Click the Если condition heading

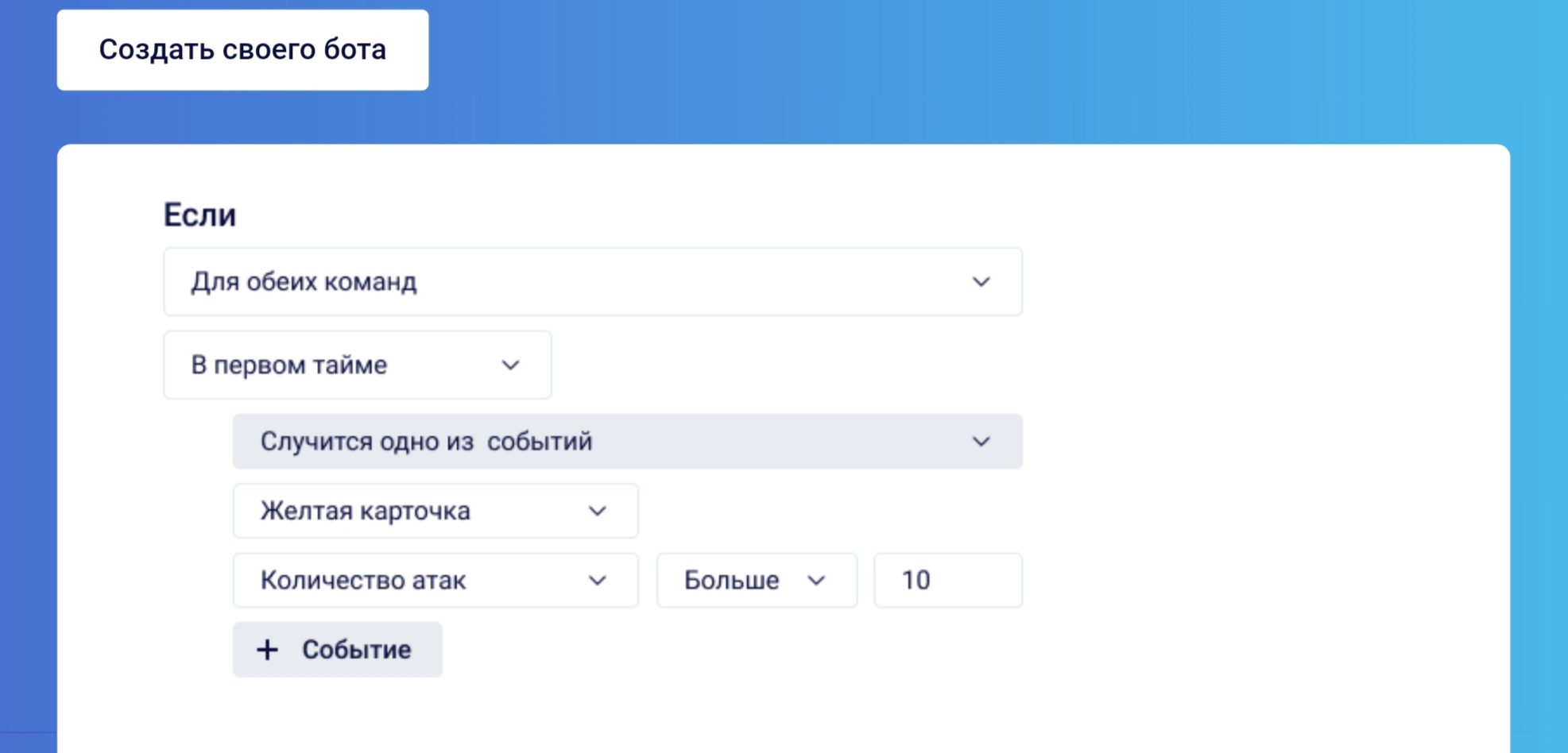pyautogui.click(x=199, y=214)
